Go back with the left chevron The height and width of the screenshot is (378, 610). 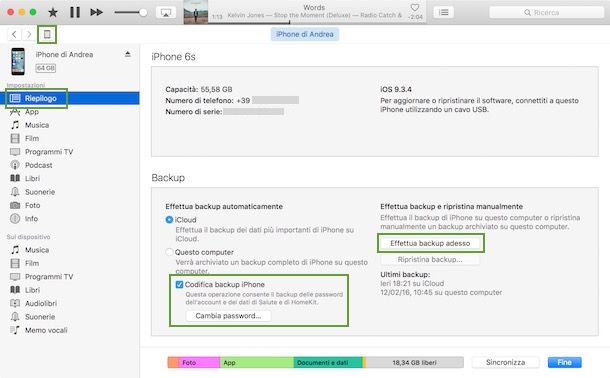(x=14, y=34)
